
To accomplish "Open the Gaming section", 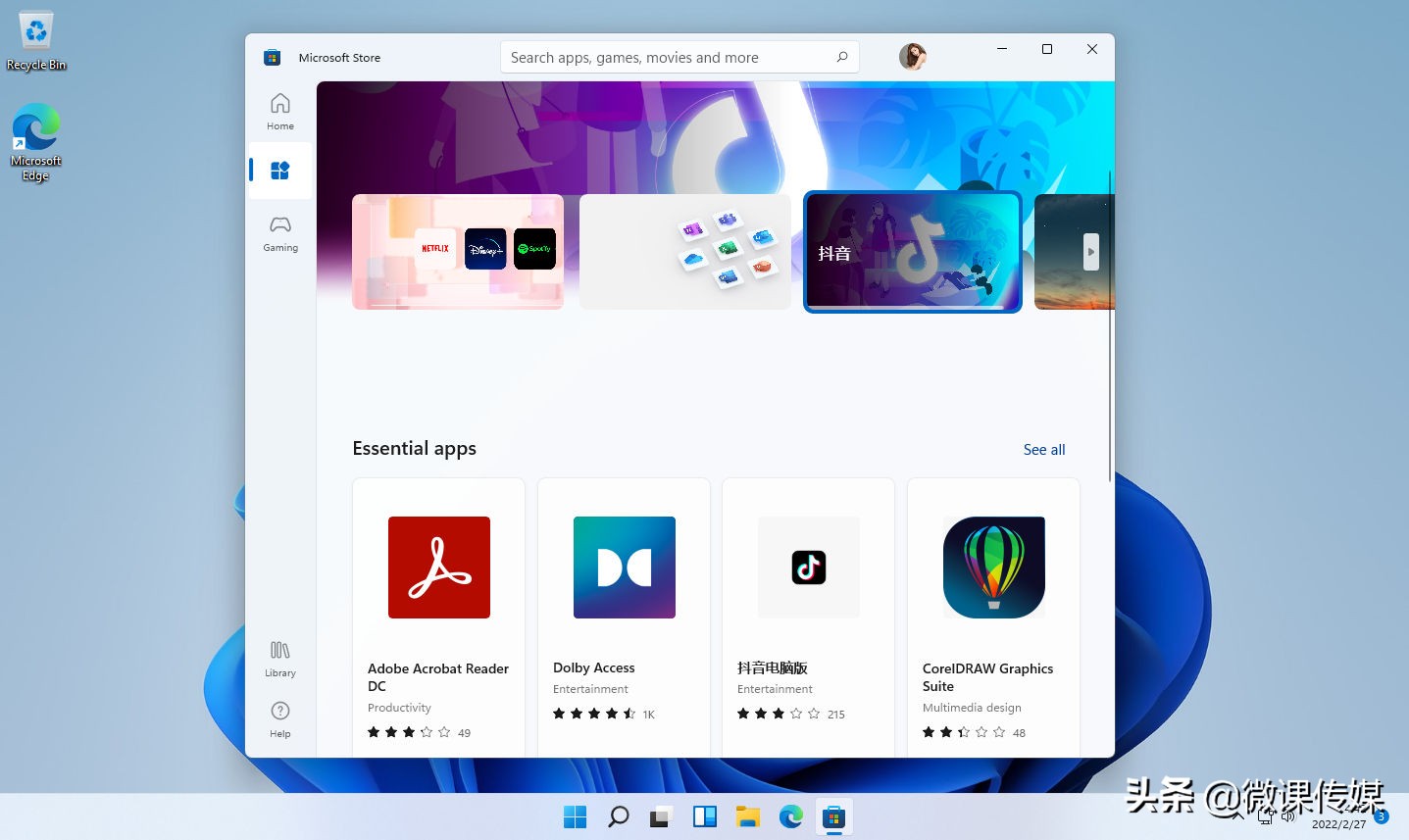I will (279, 233).
